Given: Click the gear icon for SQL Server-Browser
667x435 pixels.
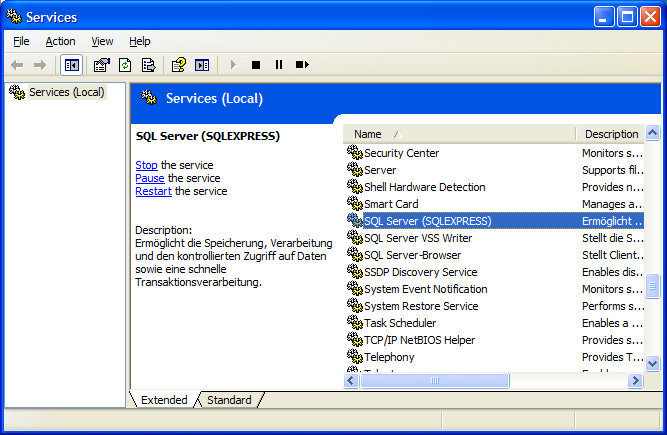Looking at the screenshot, I should pyautogui.click(x=354, y=254).
